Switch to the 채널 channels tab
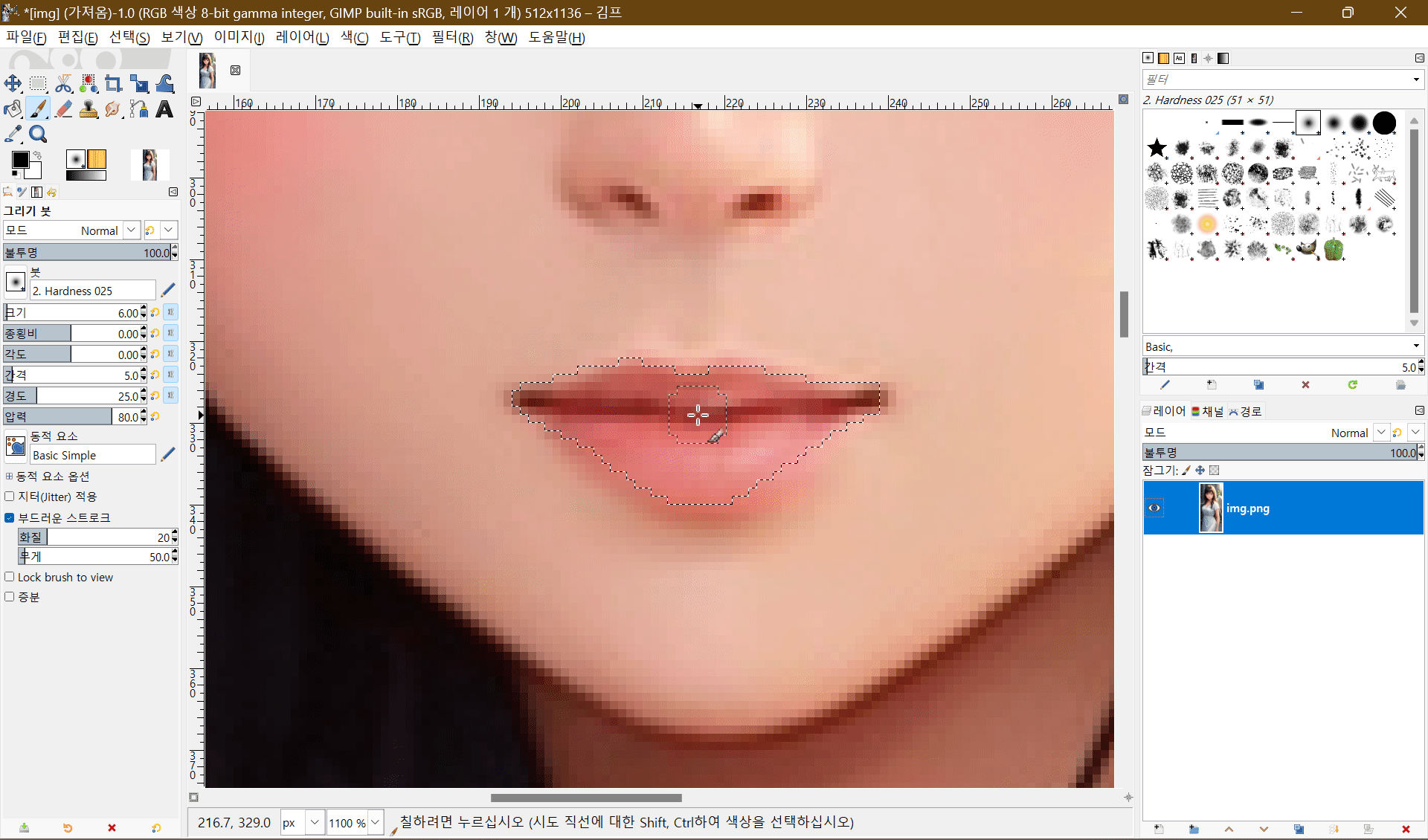This screenshot has width=1428, height=840. pos(1208,411)
